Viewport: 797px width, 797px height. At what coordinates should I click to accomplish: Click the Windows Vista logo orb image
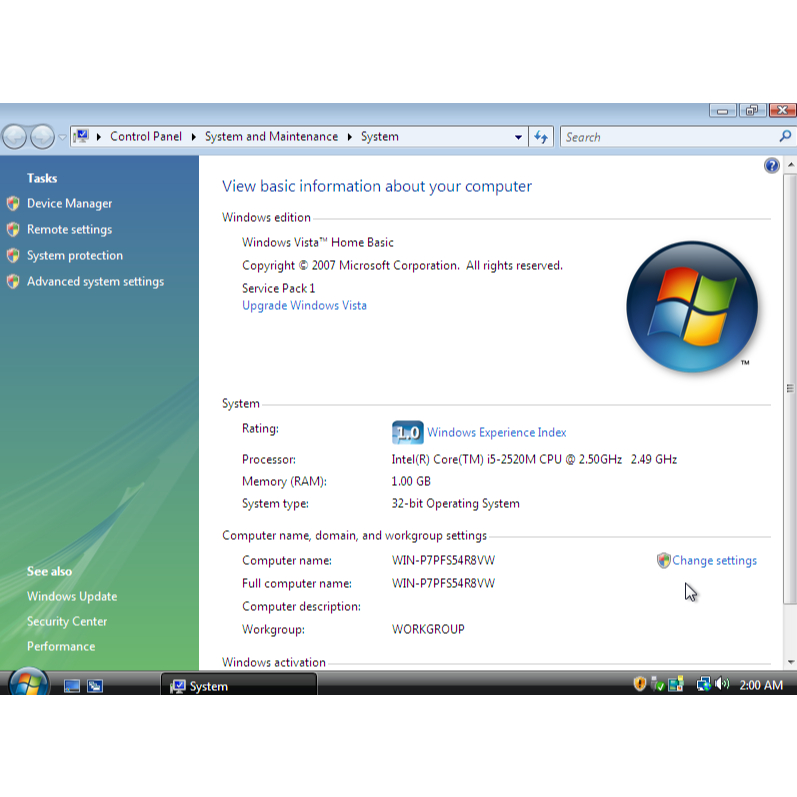tap(692, 307)
